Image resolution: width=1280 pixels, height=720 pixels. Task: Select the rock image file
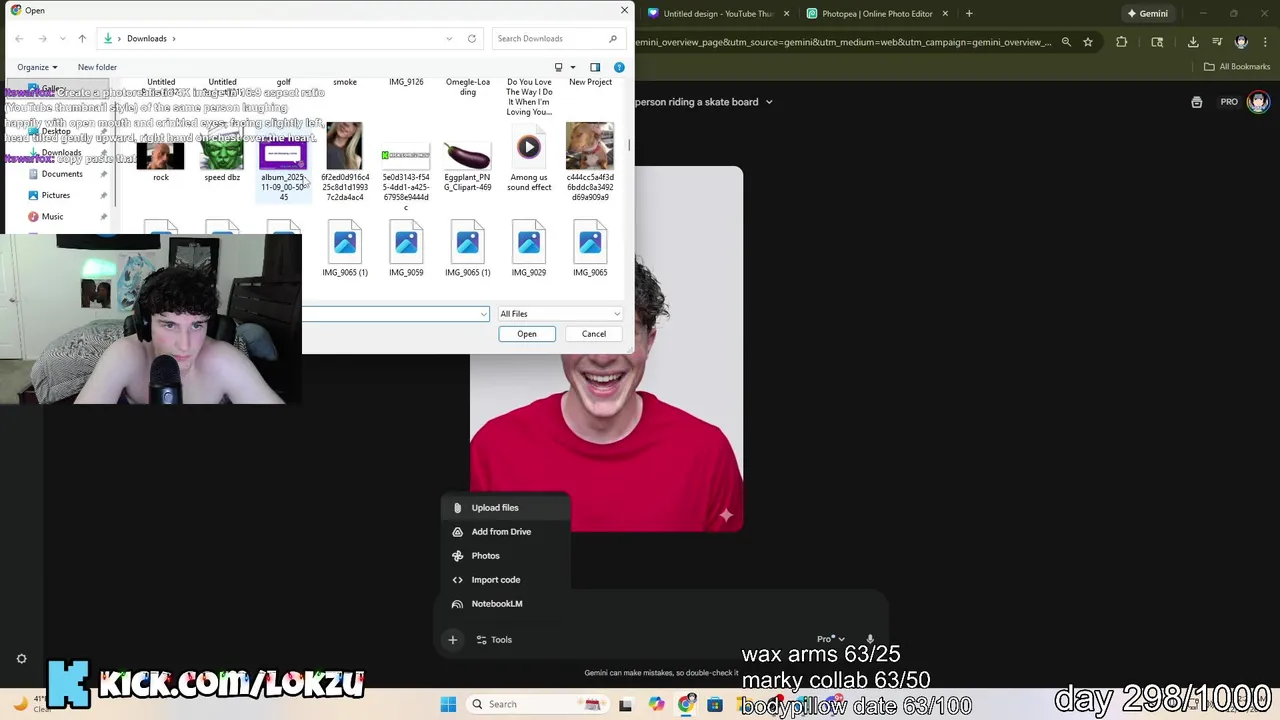161,160
